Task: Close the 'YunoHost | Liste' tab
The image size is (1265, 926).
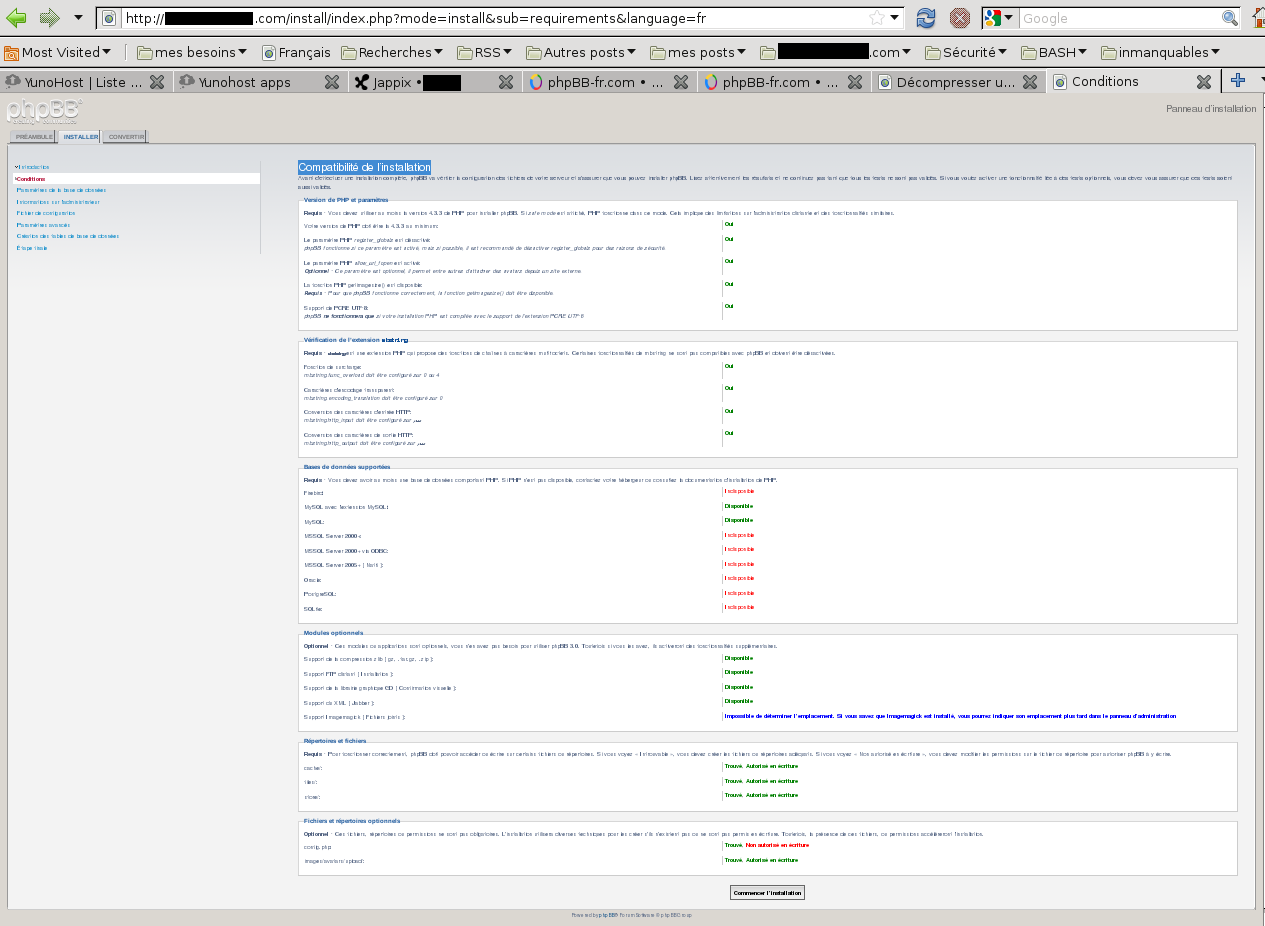Action: click(157, 82)
